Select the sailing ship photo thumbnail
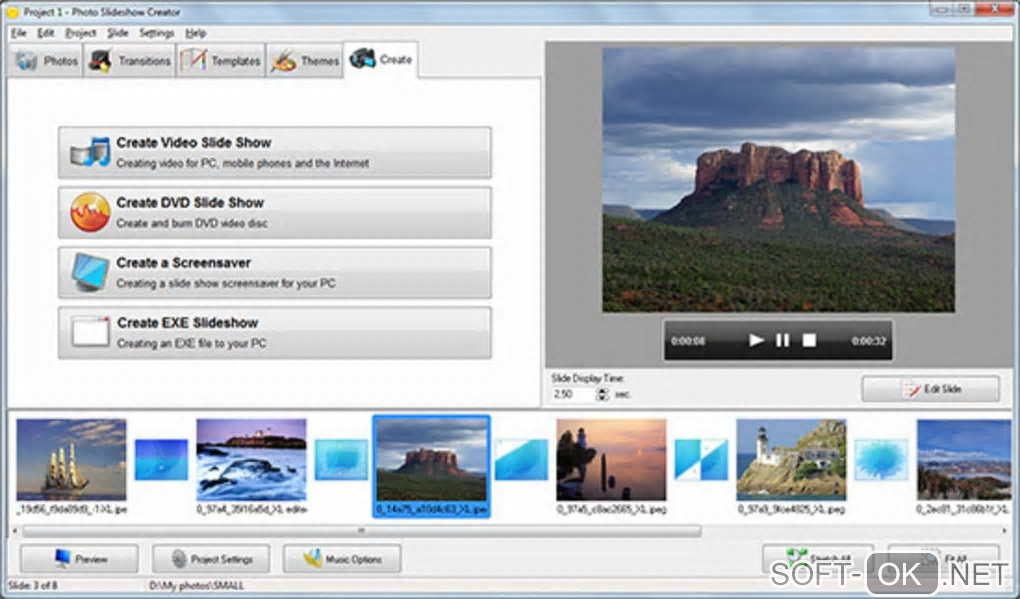1020x599 pixels. coord(72,460)
